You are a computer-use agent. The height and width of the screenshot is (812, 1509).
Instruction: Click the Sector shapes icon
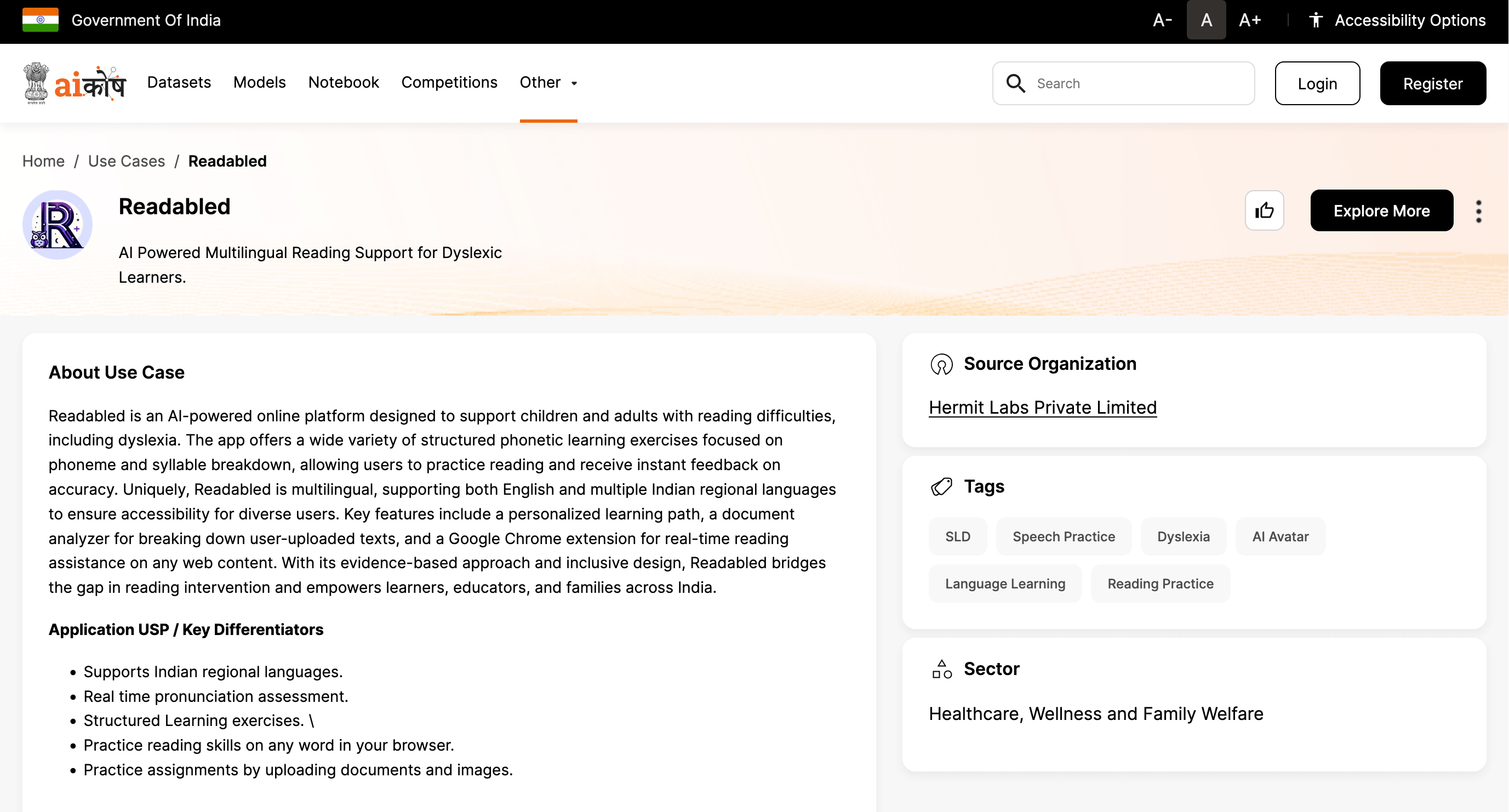pyautogui.click(x=941, y=669)
